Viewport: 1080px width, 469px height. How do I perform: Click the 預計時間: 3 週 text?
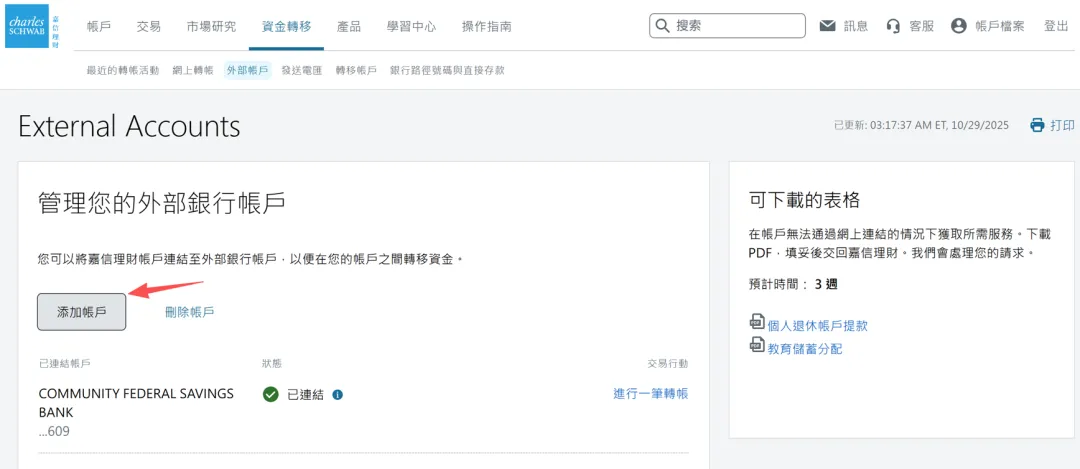(793, 284)
